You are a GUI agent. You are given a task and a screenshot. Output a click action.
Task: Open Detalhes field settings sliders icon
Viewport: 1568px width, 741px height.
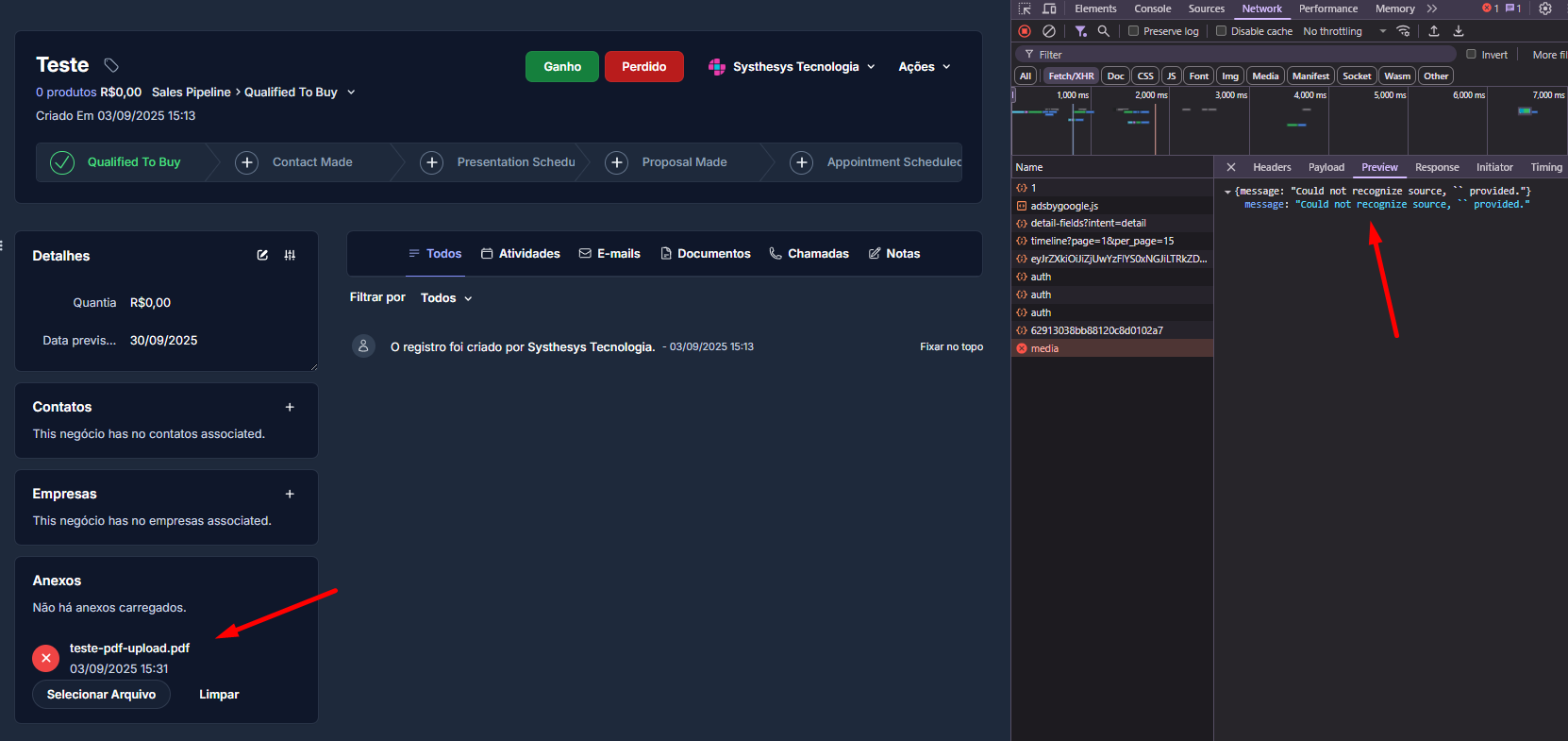[x=290, y=255]
